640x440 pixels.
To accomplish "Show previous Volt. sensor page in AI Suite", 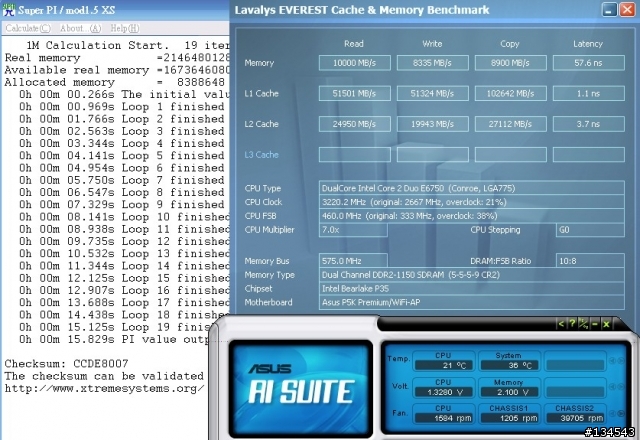I will pyautogui.click(x=612, y=387).
